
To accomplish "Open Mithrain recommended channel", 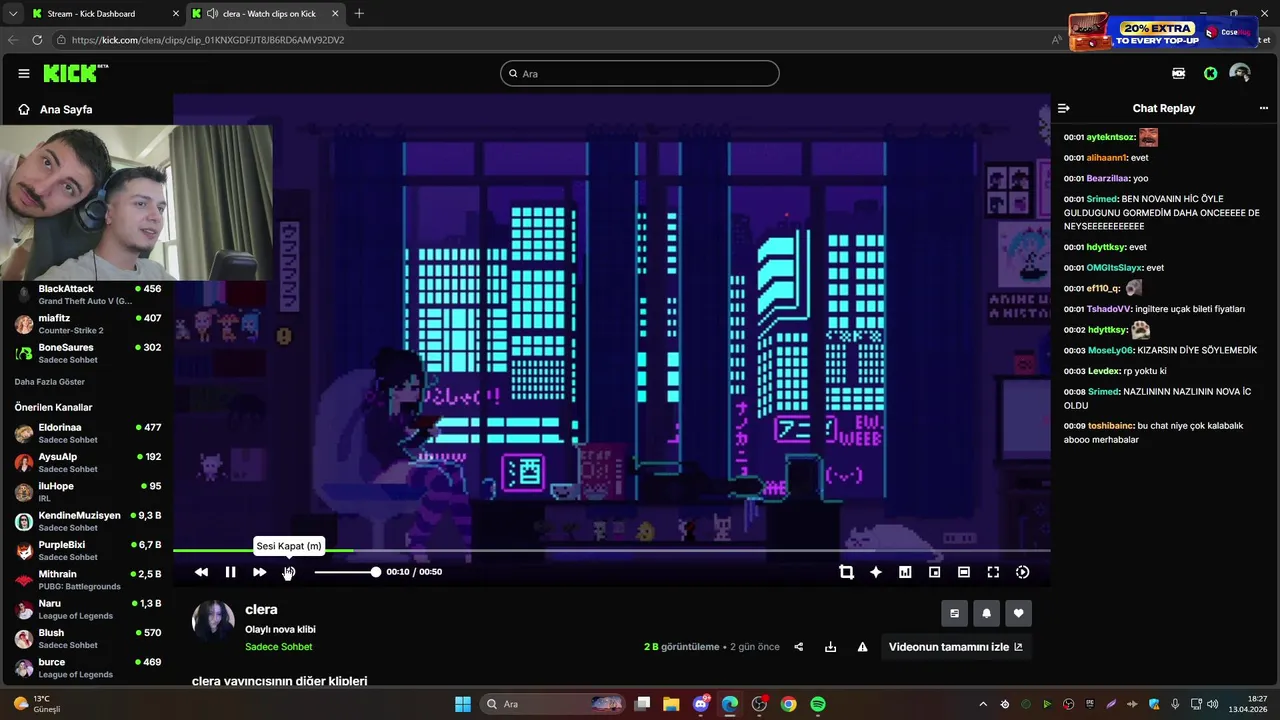I will pyautogui.click(x=88, y=579).
